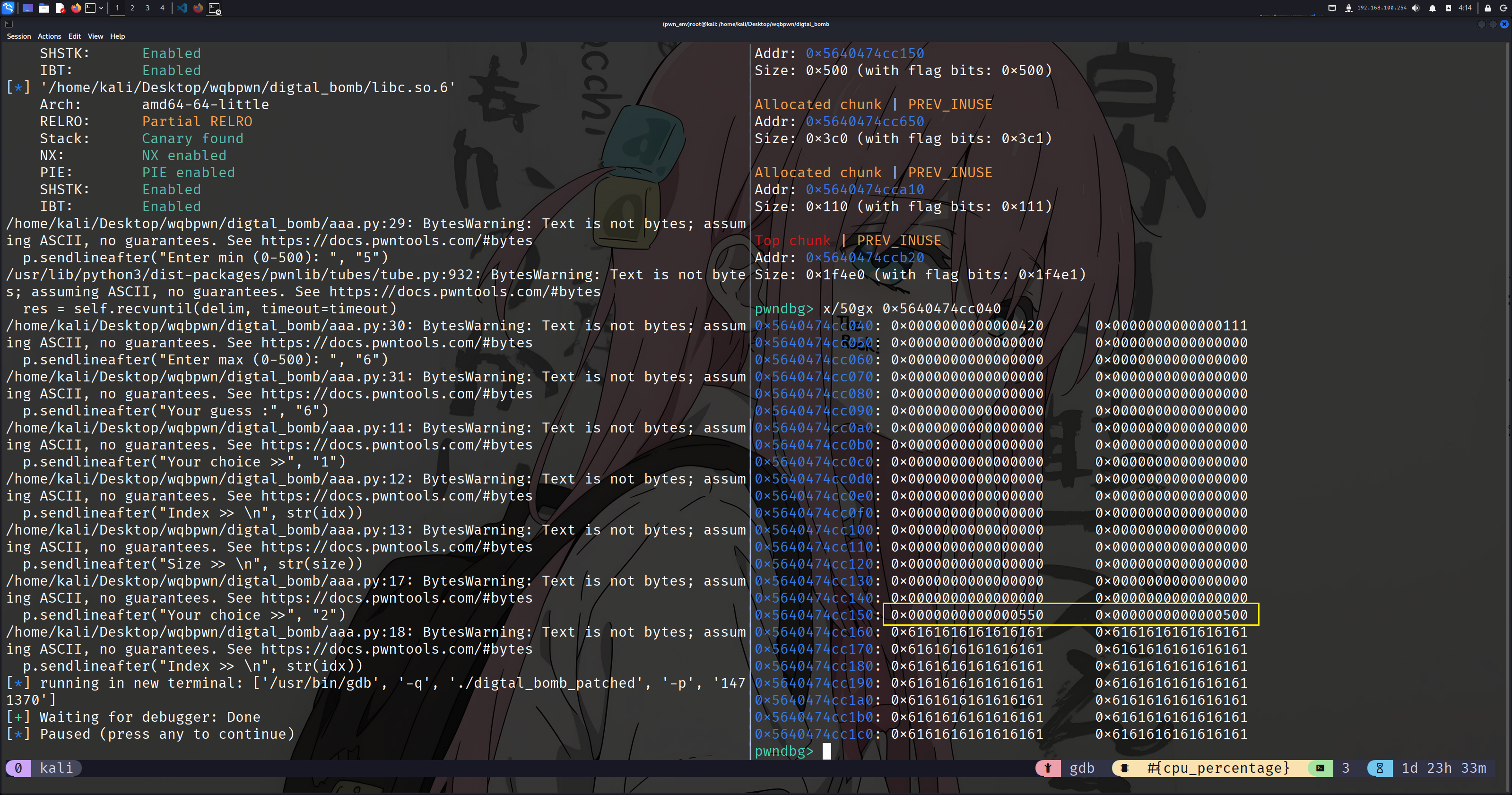Switch to workspace 1
Screen dimensions: 1512x795
click(x=117, y=8)
